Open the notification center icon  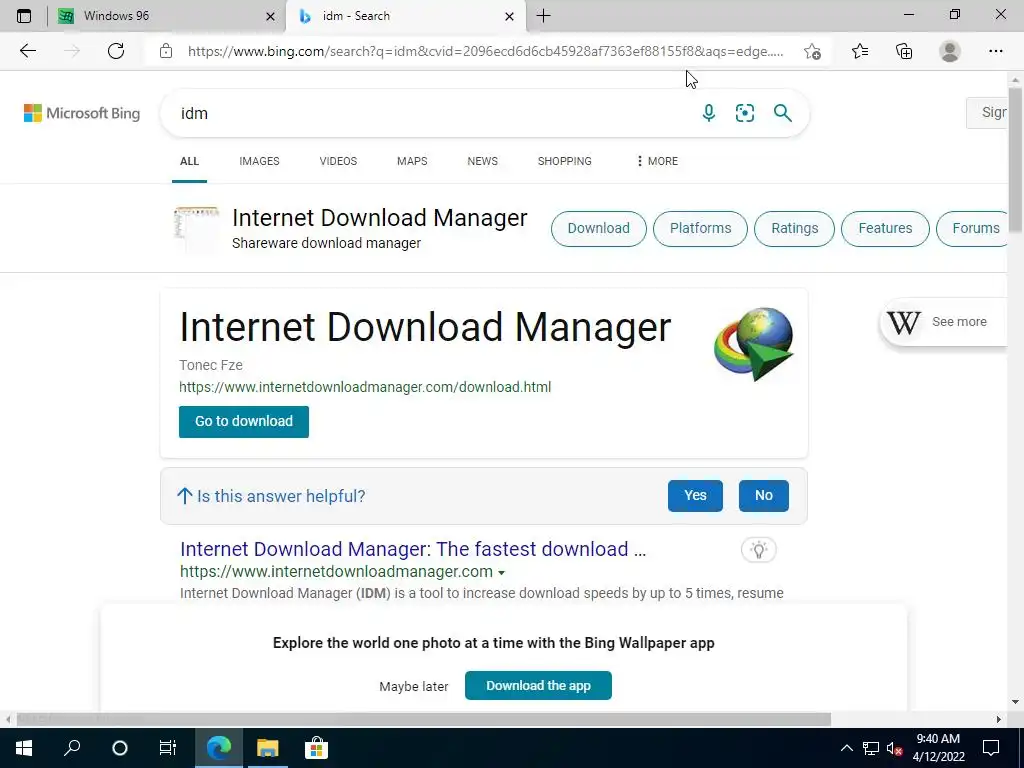(x=991, y=748)
